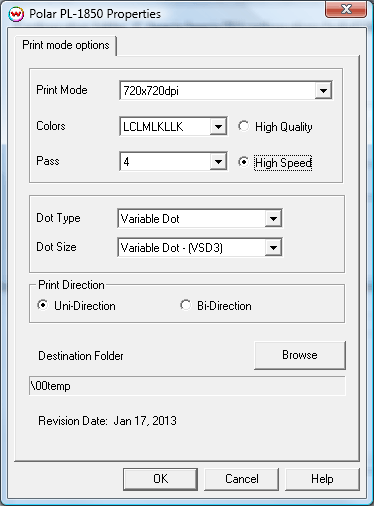
Task: Open the Colors LCLMLKLLK combo box
Action: coord(173,126)
